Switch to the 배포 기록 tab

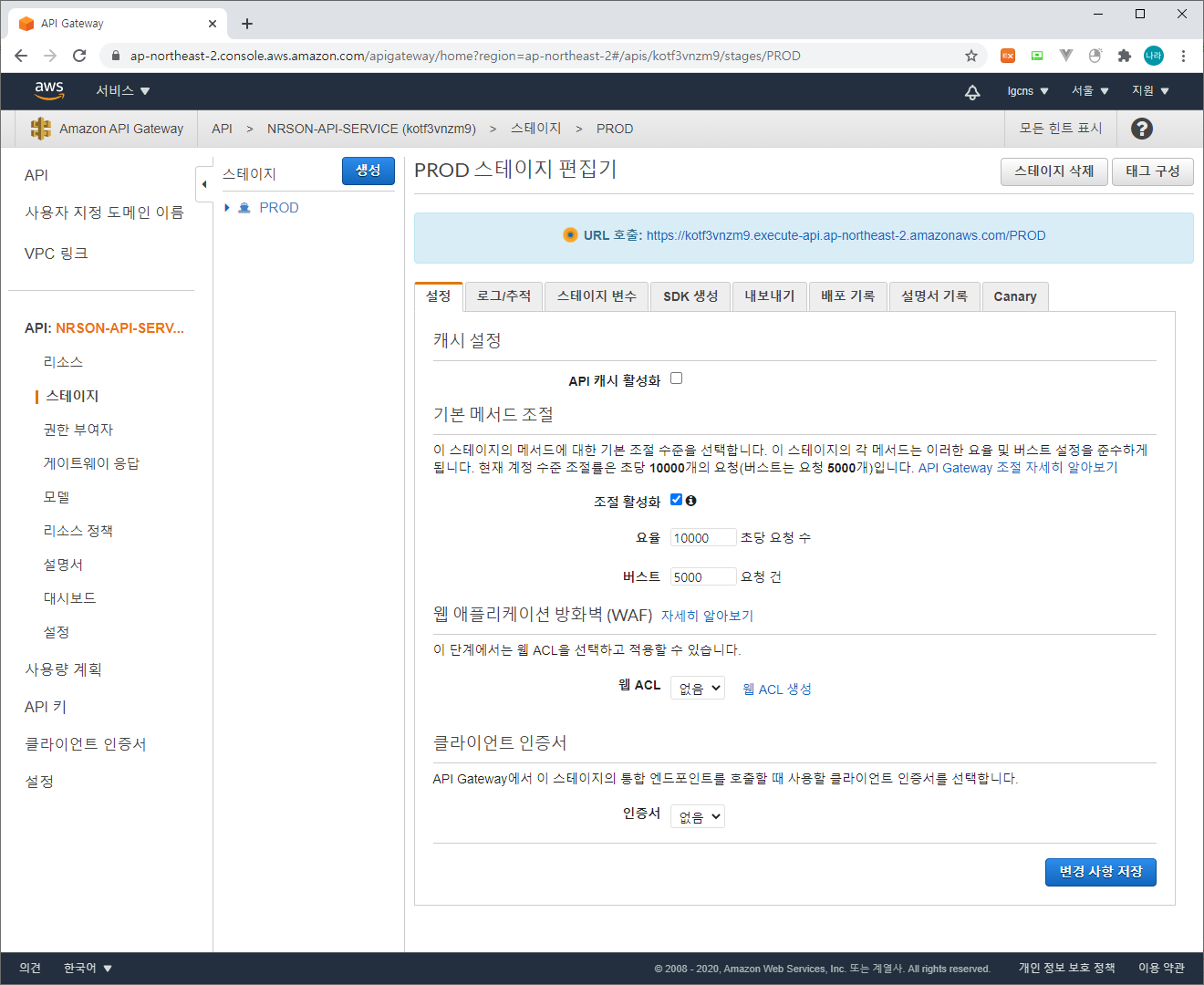pyautogui.click(x=848, y=296)
